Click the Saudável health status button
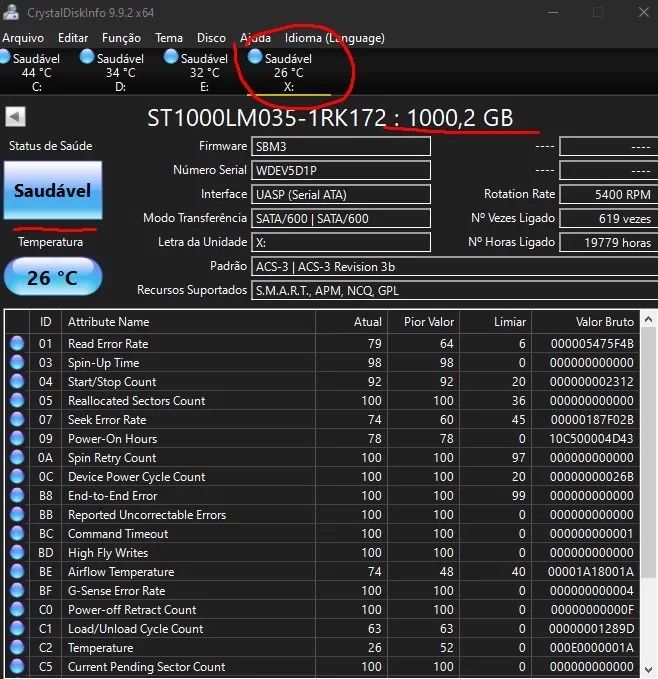Screen dimensions: 658x679 (x=53, y=191)
